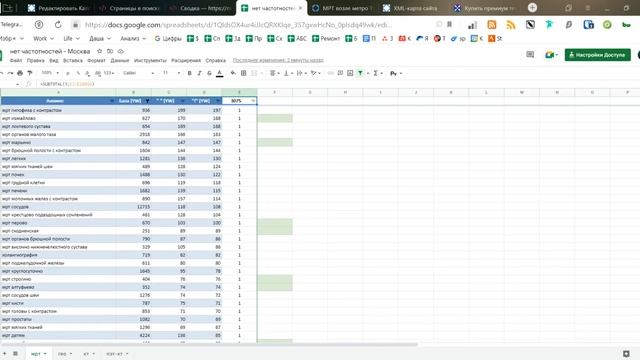Open the filter on the База [YW] column
640x360 pixels.
tap(147, 101)
